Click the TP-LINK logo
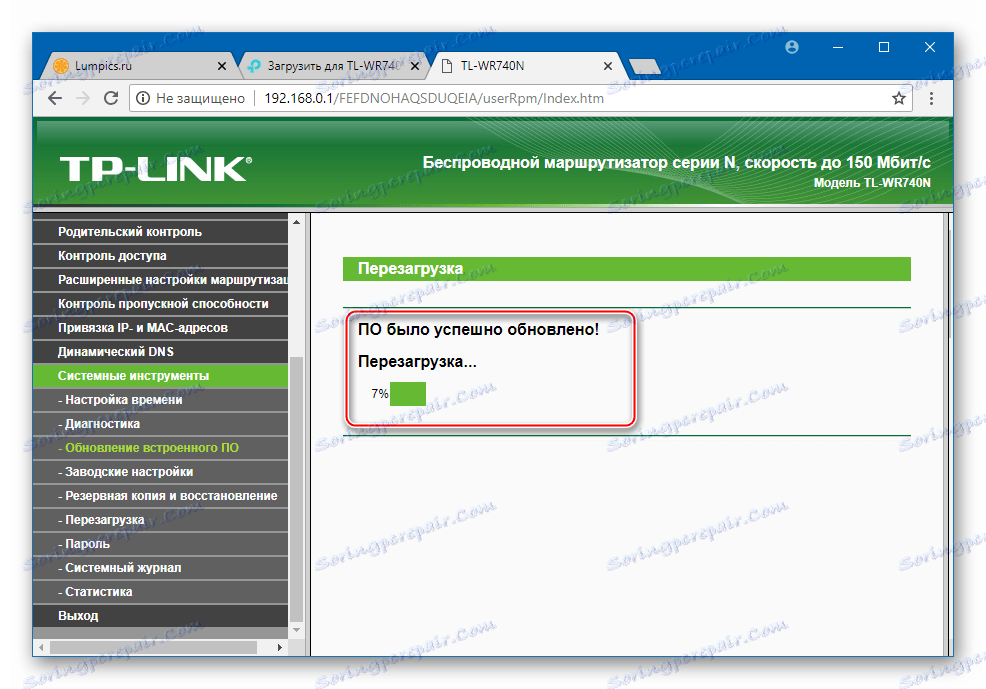The width and height of the screenshot is (986, 689). coord(156,169)
